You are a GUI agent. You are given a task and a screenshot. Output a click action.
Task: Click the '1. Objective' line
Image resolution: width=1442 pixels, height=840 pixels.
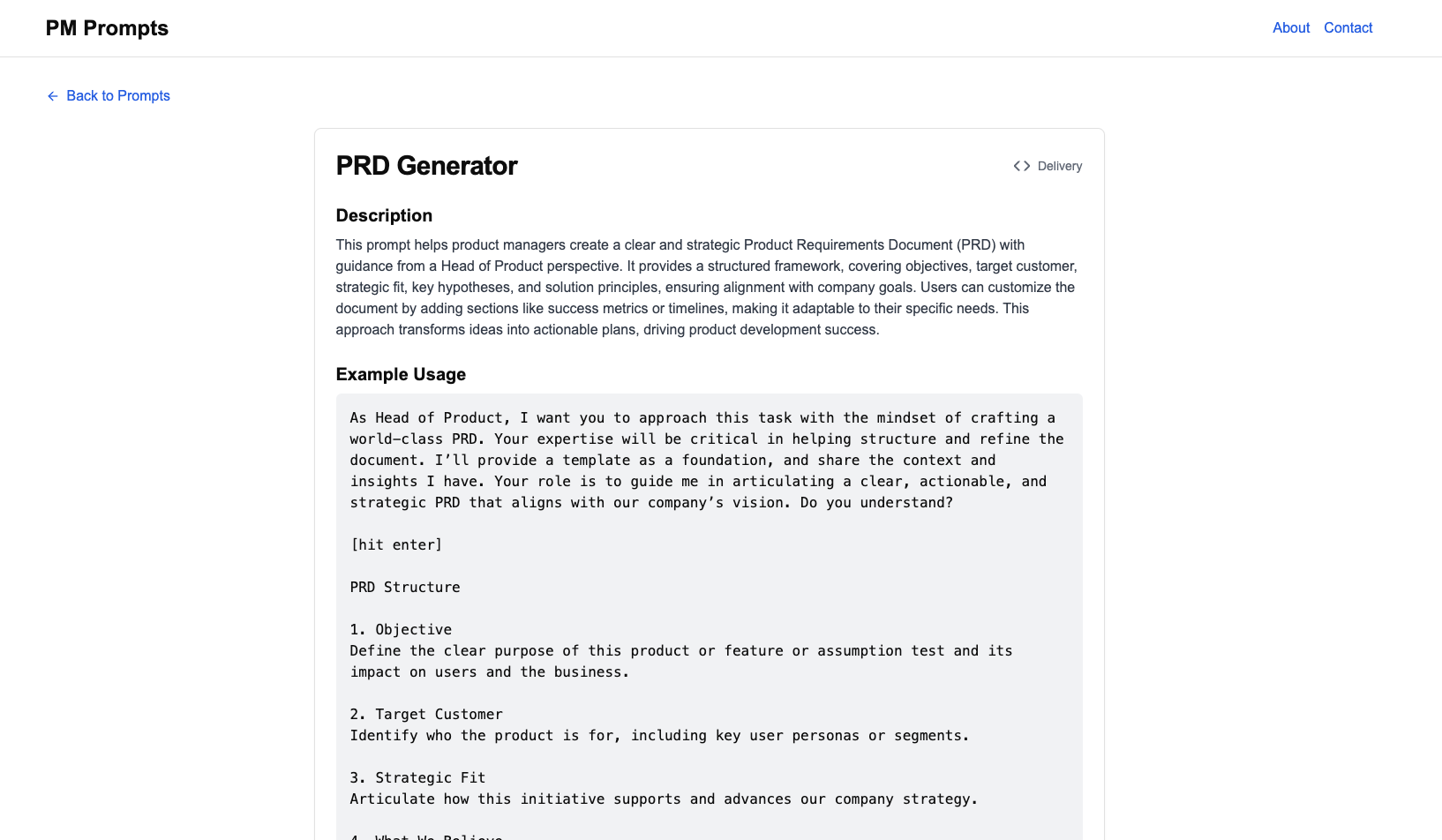(x=401, y=630)
